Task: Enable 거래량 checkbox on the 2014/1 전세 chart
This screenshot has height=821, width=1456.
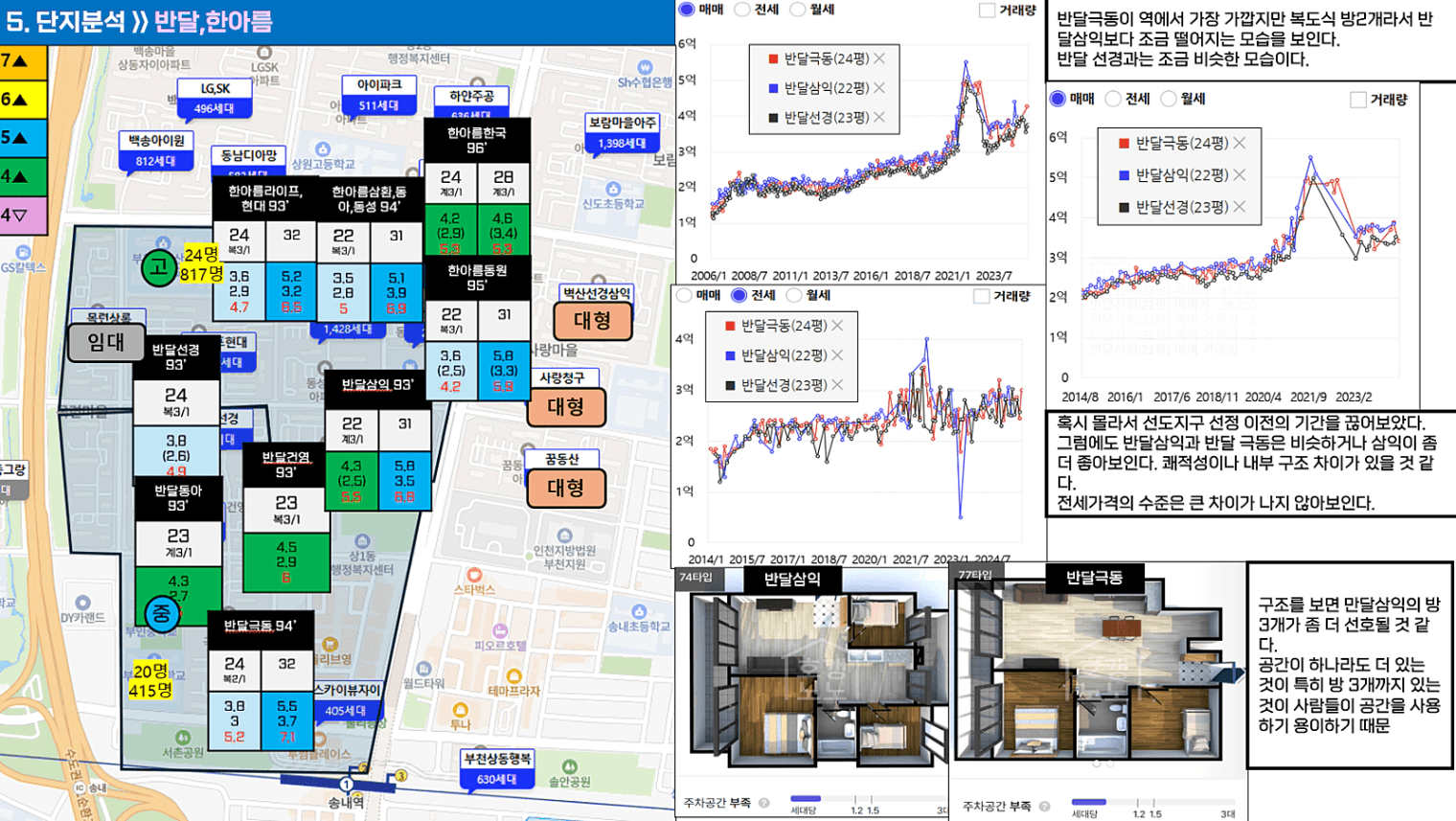Action: tap(981, 296)
